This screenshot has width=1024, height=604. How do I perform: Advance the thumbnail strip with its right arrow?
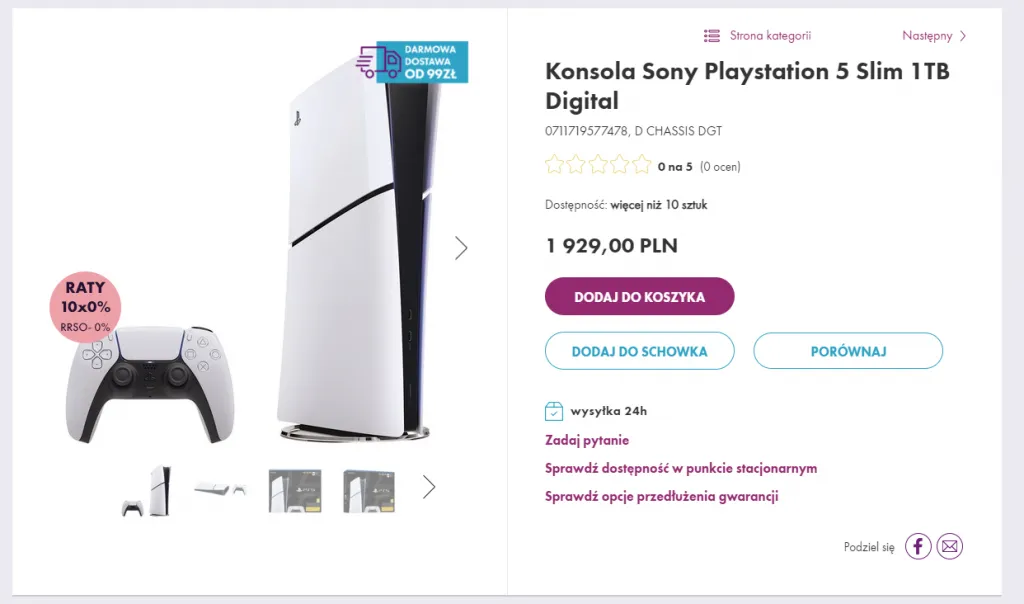coord(429,487)
